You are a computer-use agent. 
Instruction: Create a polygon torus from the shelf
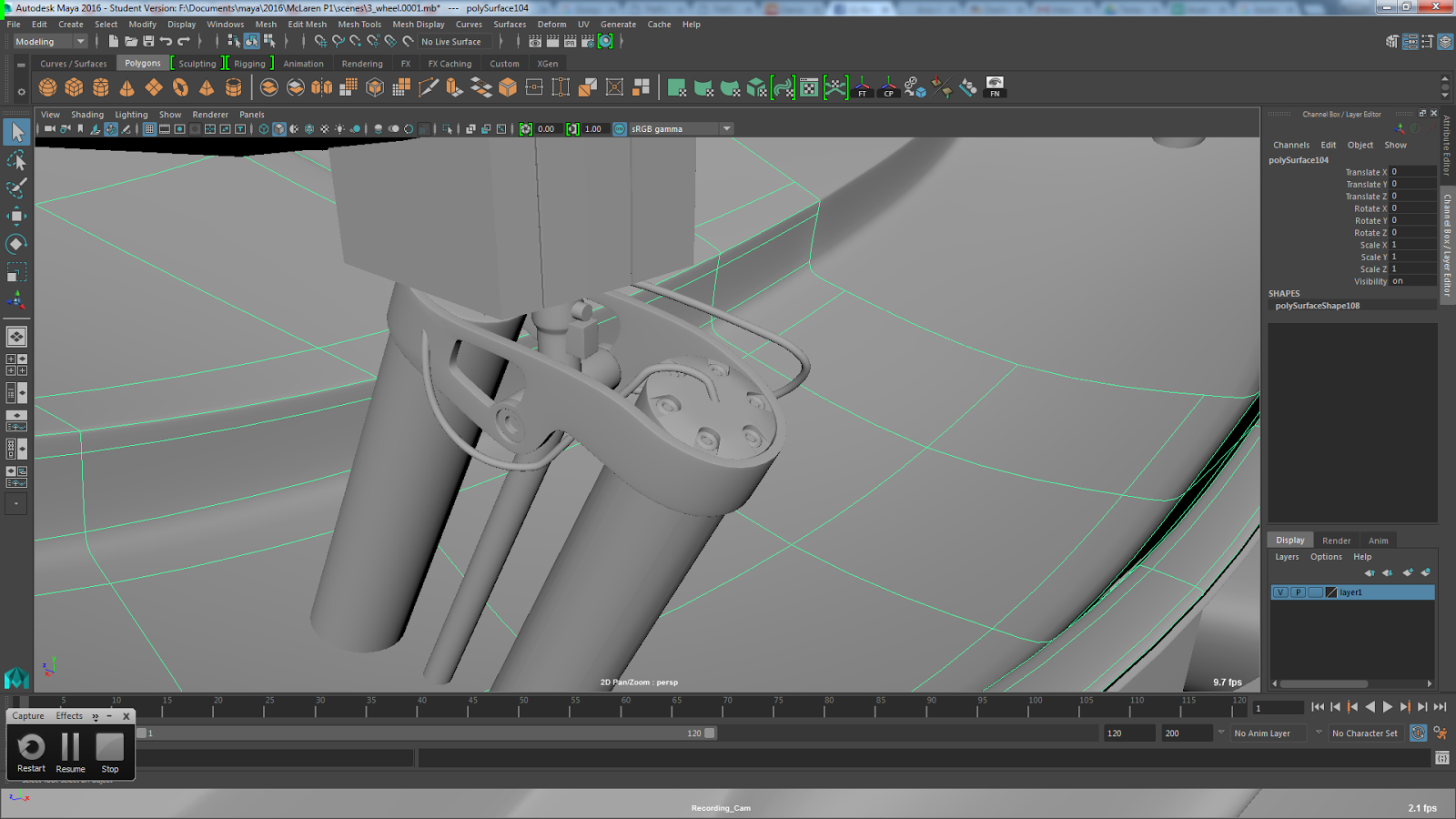point(180,87)
